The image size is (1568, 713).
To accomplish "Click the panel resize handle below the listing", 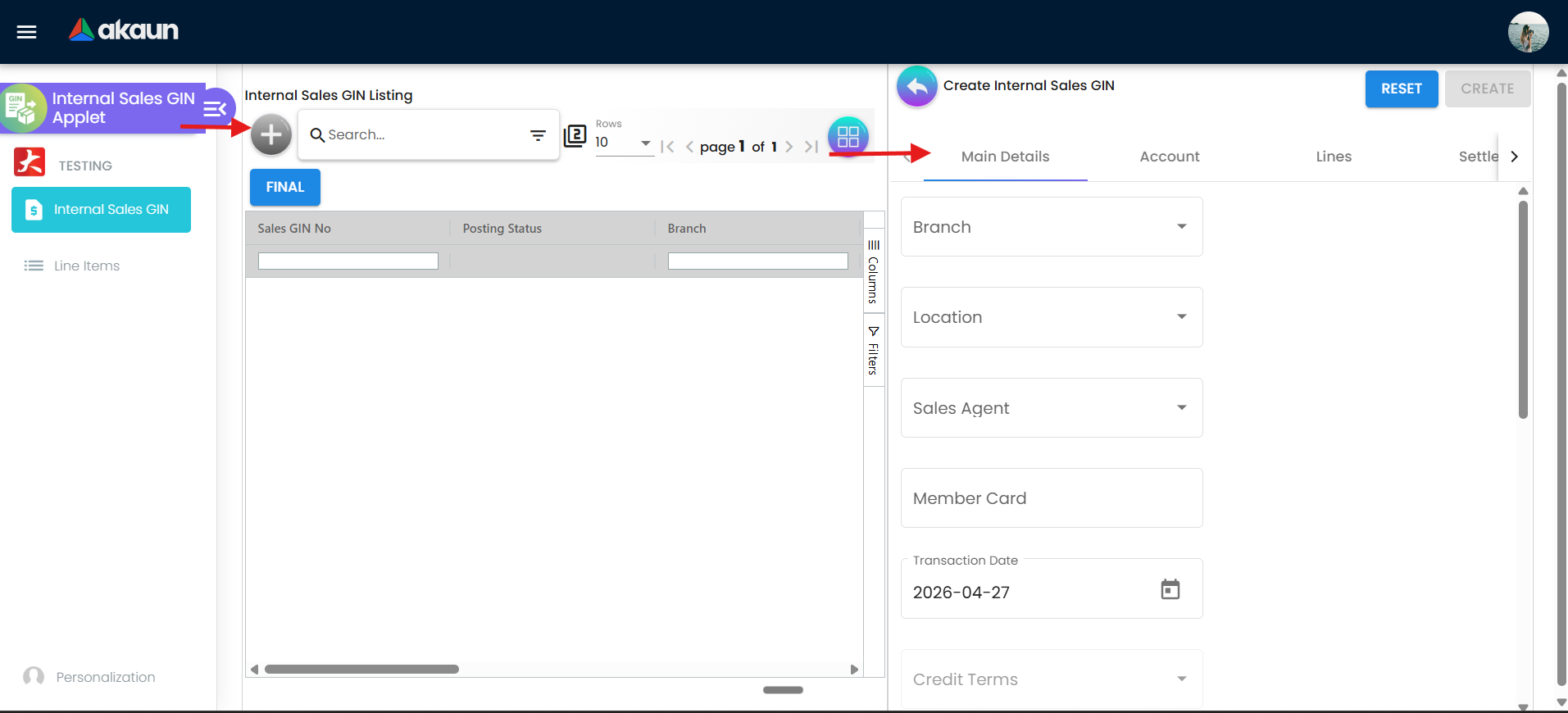I will pos(783,690).
